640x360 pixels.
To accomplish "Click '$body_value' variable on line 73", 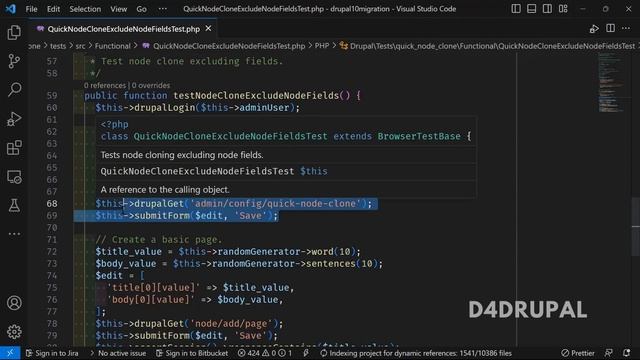I will [126, 264].
